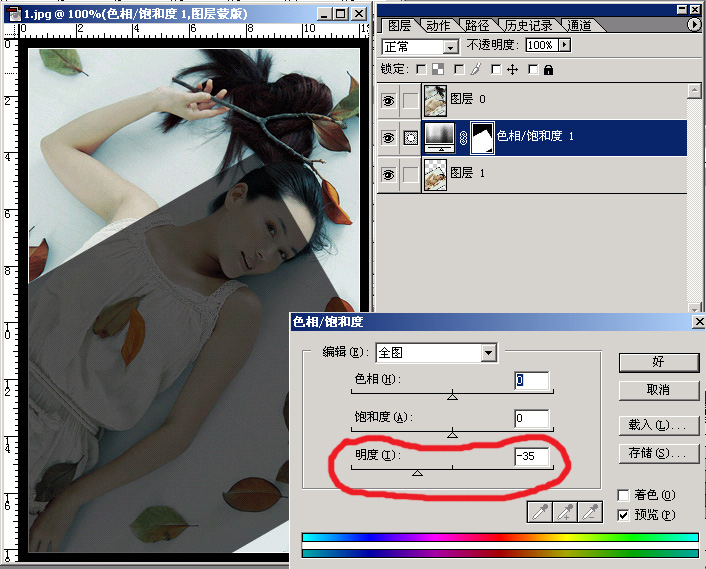Image resolution: width=706 pixels, height=569 pixels.
Task: Switch to the 通道 (Channels) tab
Action: pyautogui.click(x=579, y=25)
